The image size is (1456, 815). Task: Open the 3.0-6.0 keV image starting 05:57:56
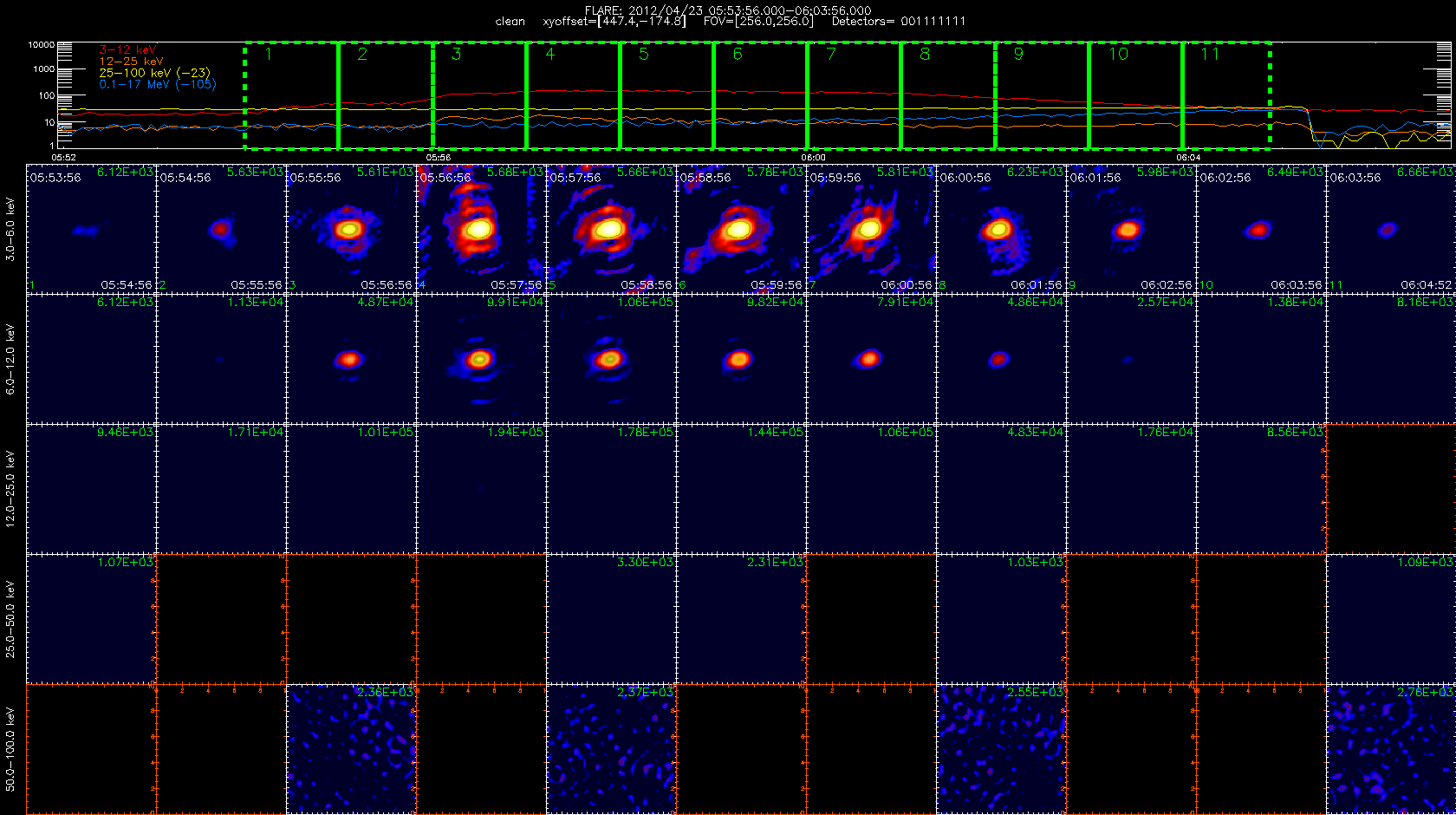point(611,229)
